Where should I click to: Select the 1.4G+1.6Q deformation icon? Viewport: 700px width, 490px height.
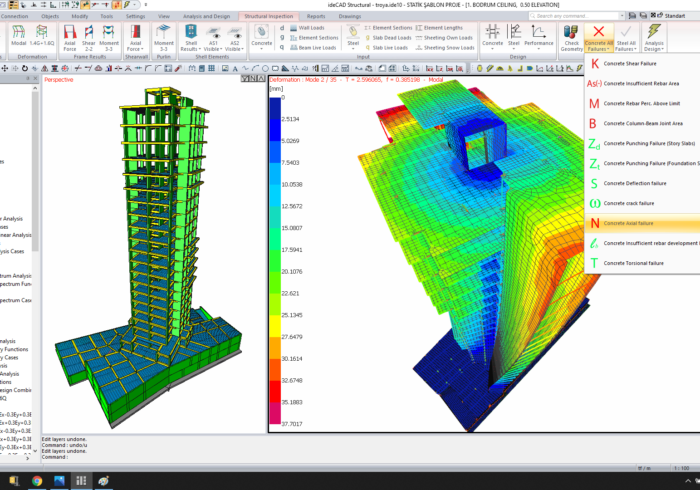point(42,36)
